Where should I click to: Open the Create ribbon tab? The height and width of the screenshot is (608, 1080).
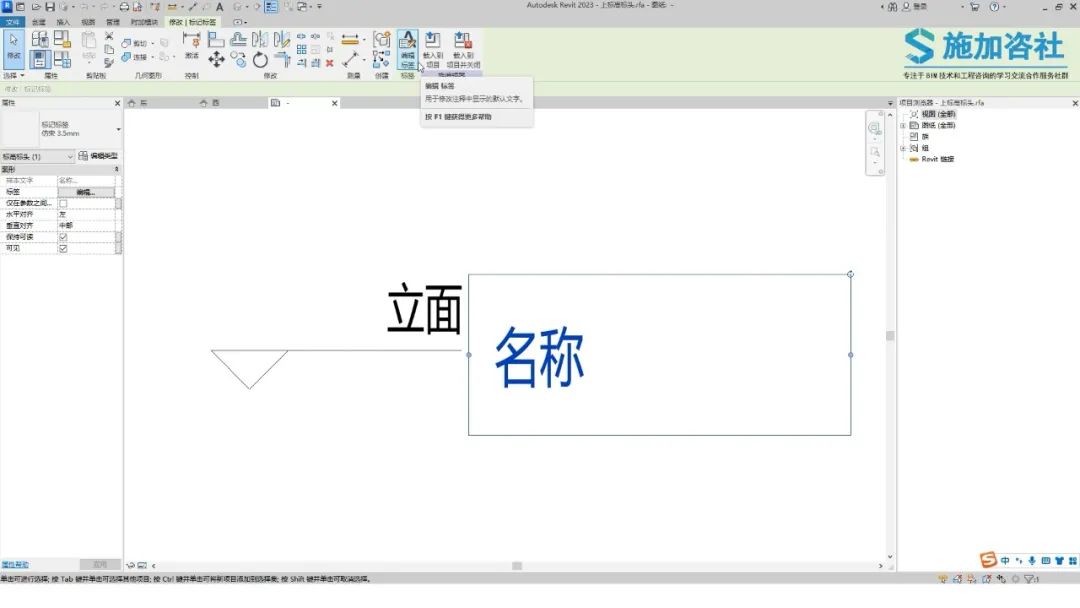[x=39, y=22]
